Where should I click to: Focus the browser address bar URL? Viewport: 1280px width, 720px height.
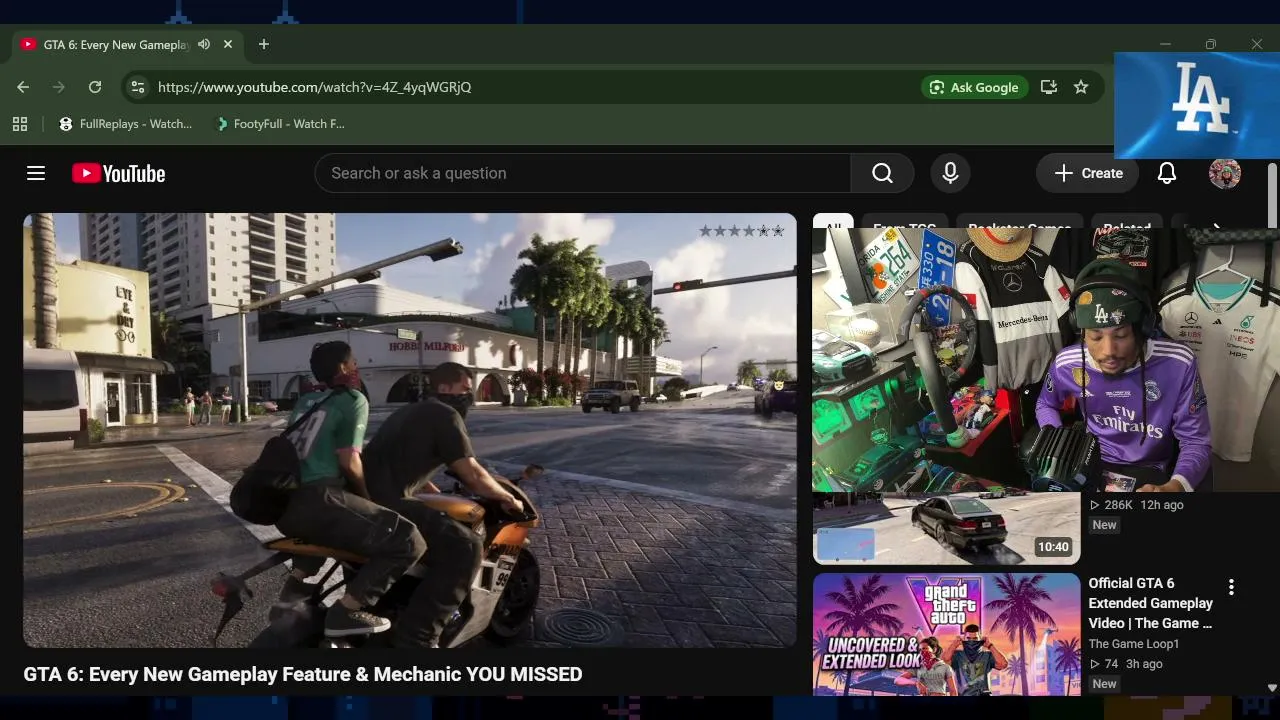(315, 87)
